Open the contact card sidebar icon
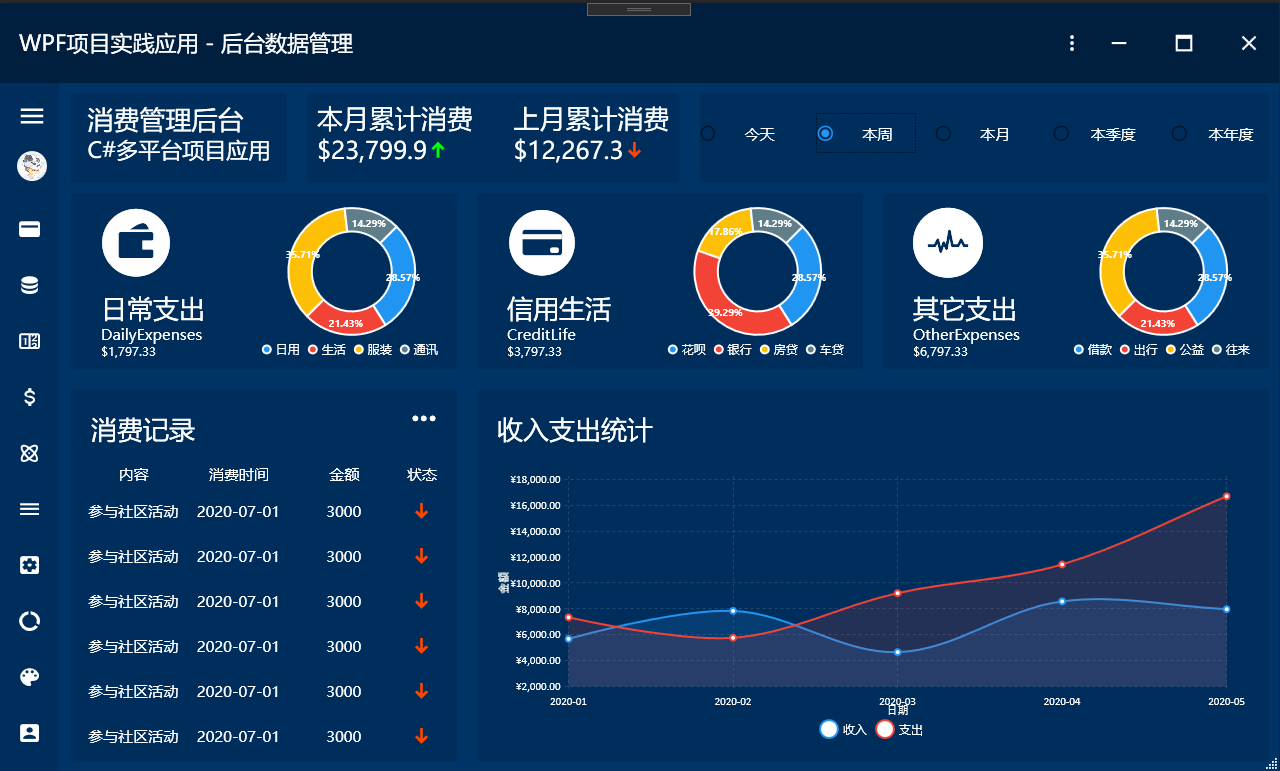Screen dimensions: 1280x771 point(30,733)
